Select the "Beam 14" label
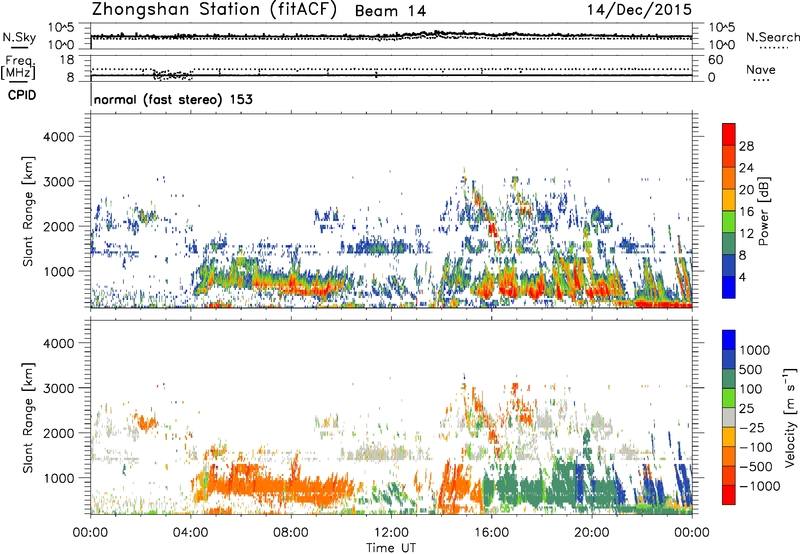800x554 pixels. [x=390, y=11]
